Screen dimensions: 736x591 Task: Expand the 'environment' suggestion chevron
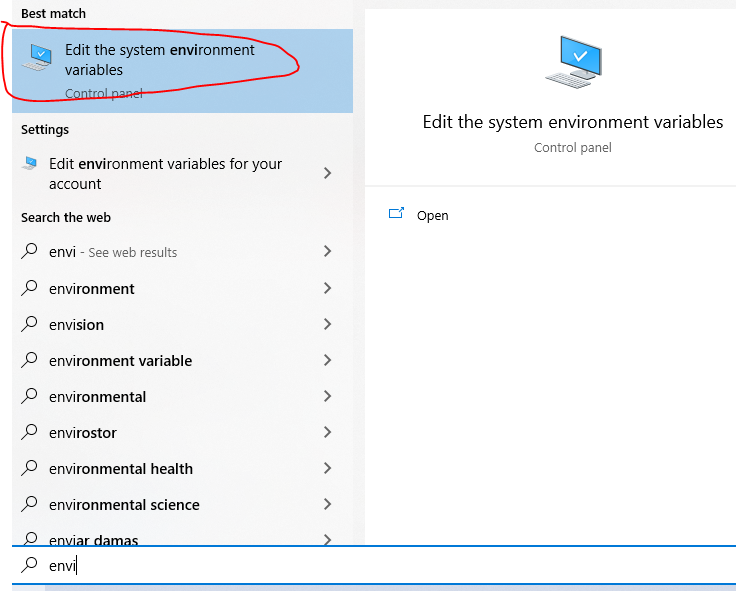328,288
